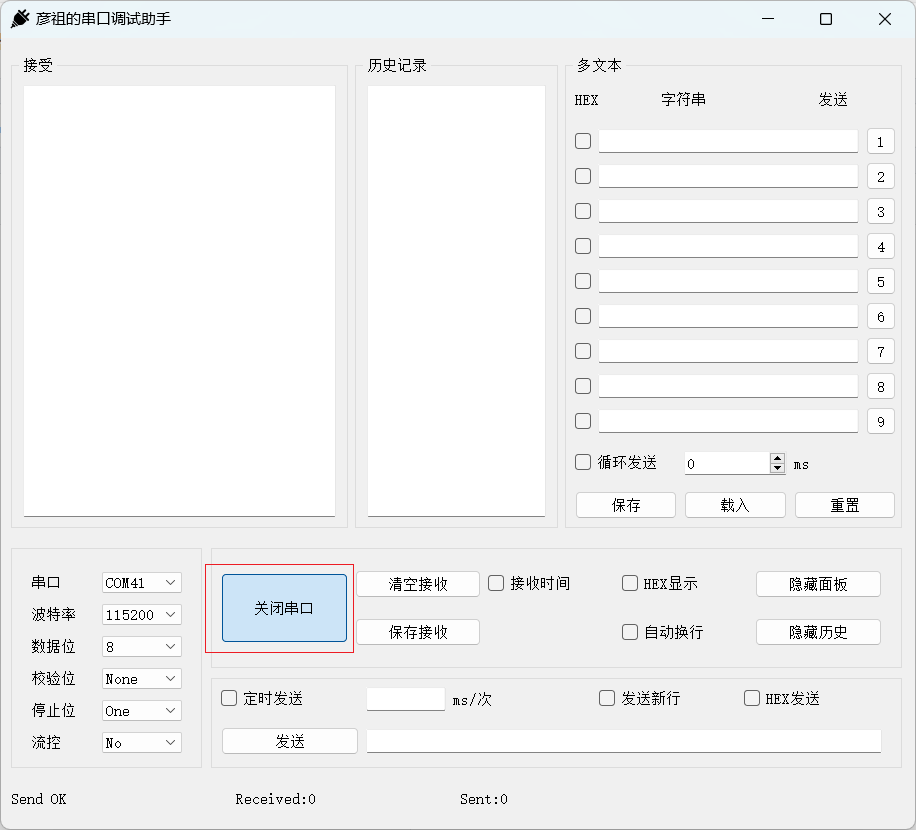Viewport: 916px width, 830px height.
Task: Send string number 1
Action: [x=880, y=141]
